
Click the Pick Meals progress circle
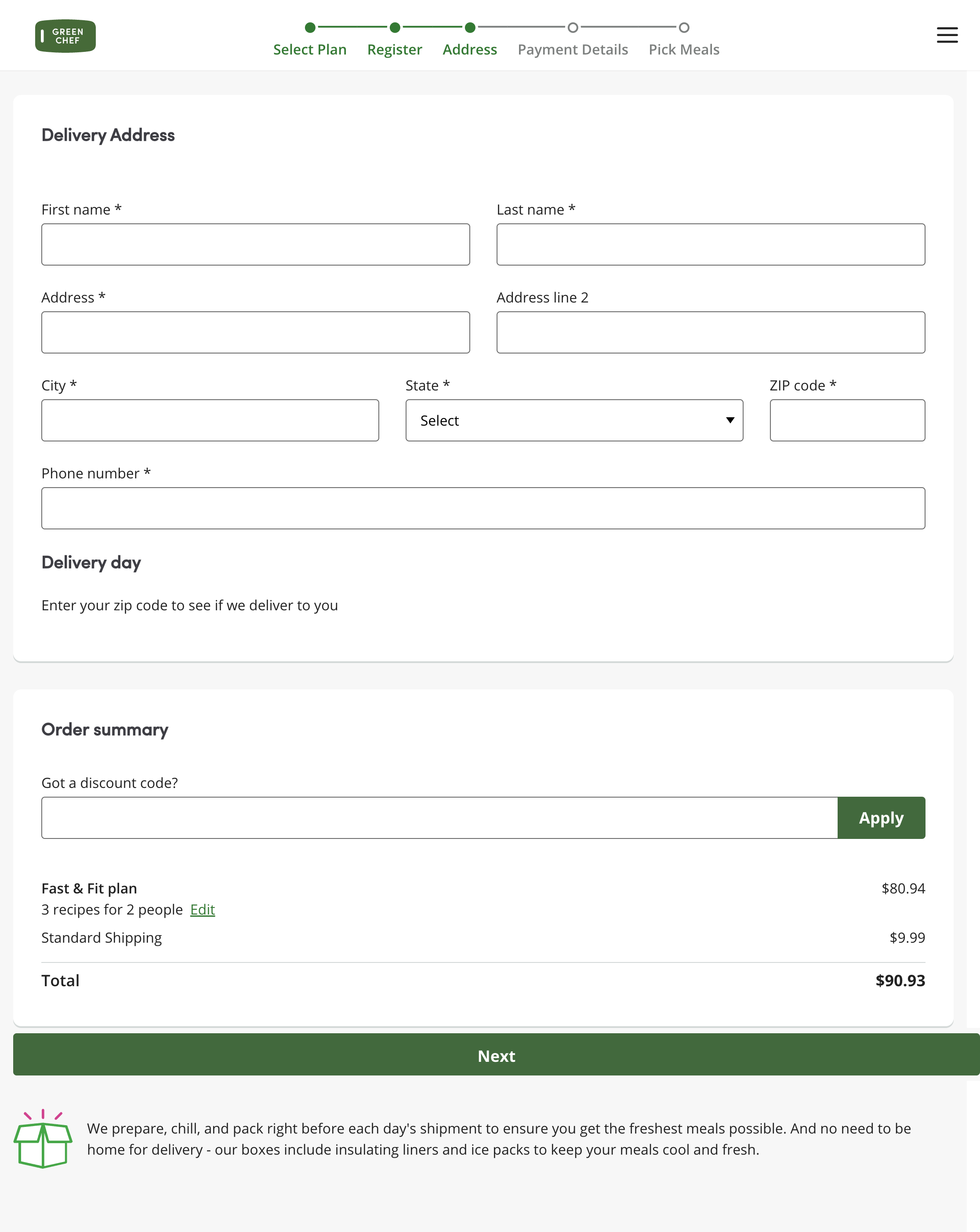684,26
